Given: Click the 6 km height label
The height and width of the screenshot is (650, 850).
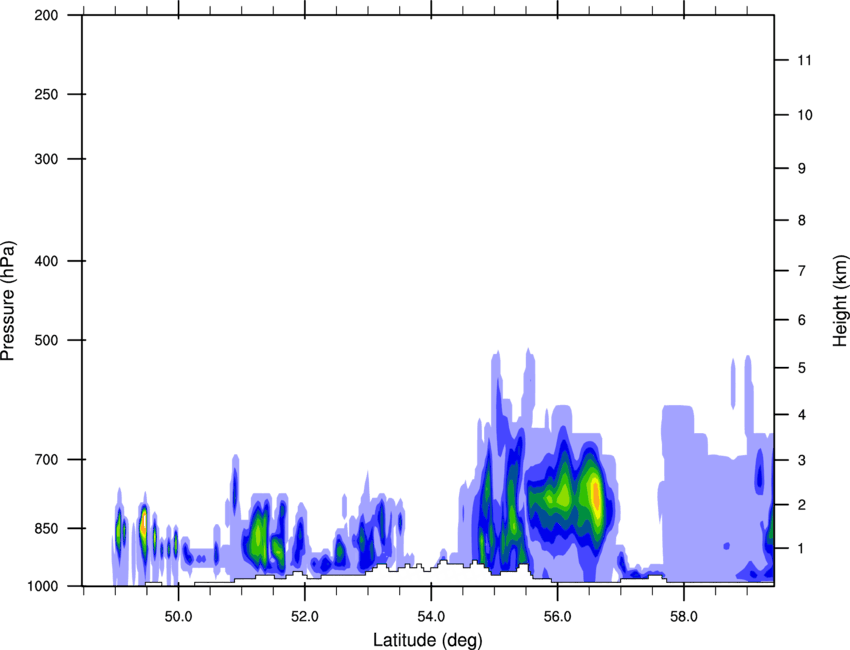Looking at the screenshot, I should [x=801, y=320].
